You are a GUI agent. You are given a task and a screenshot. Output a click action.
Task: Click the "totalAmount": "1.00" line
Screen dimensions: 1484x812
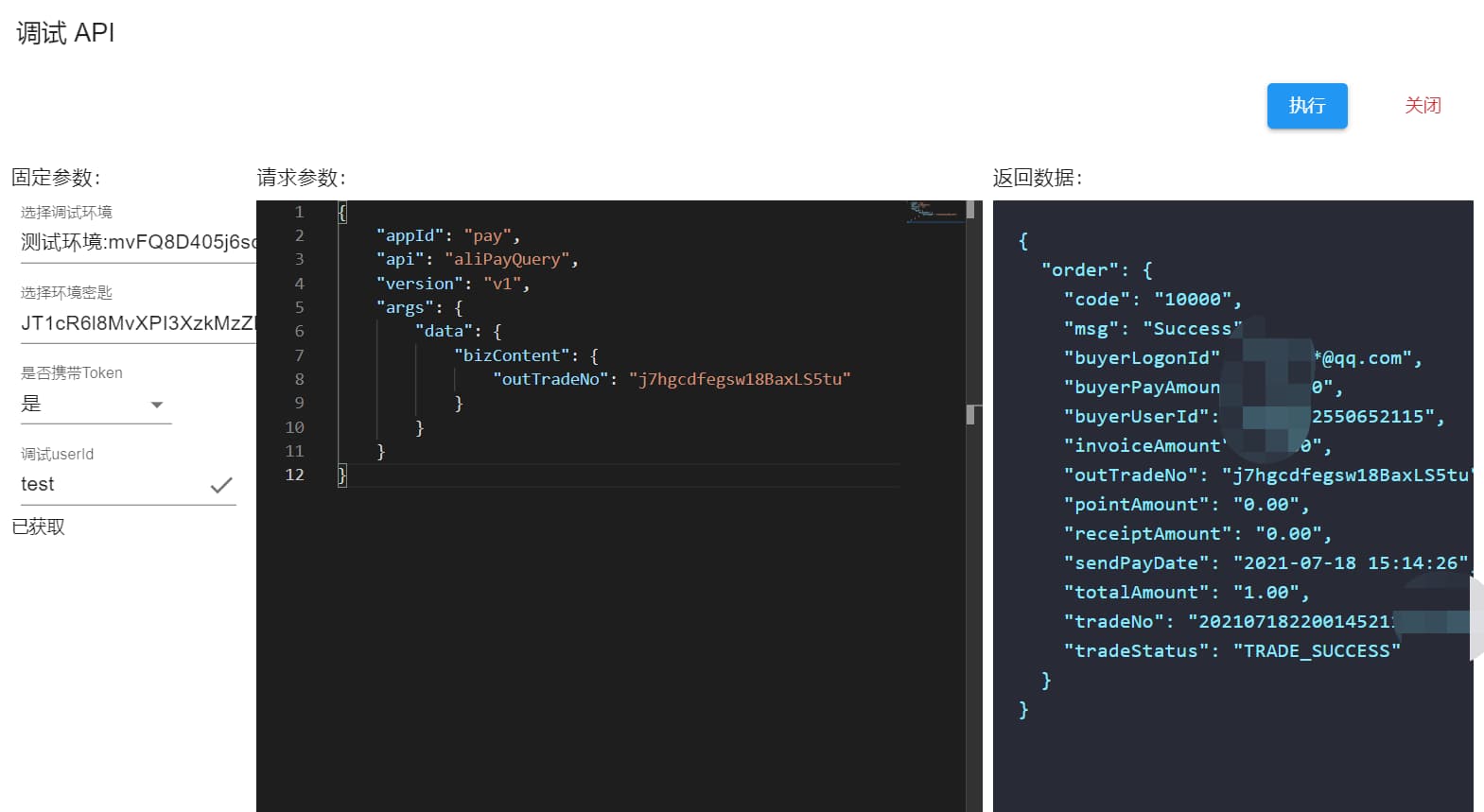coord(1186,593)
